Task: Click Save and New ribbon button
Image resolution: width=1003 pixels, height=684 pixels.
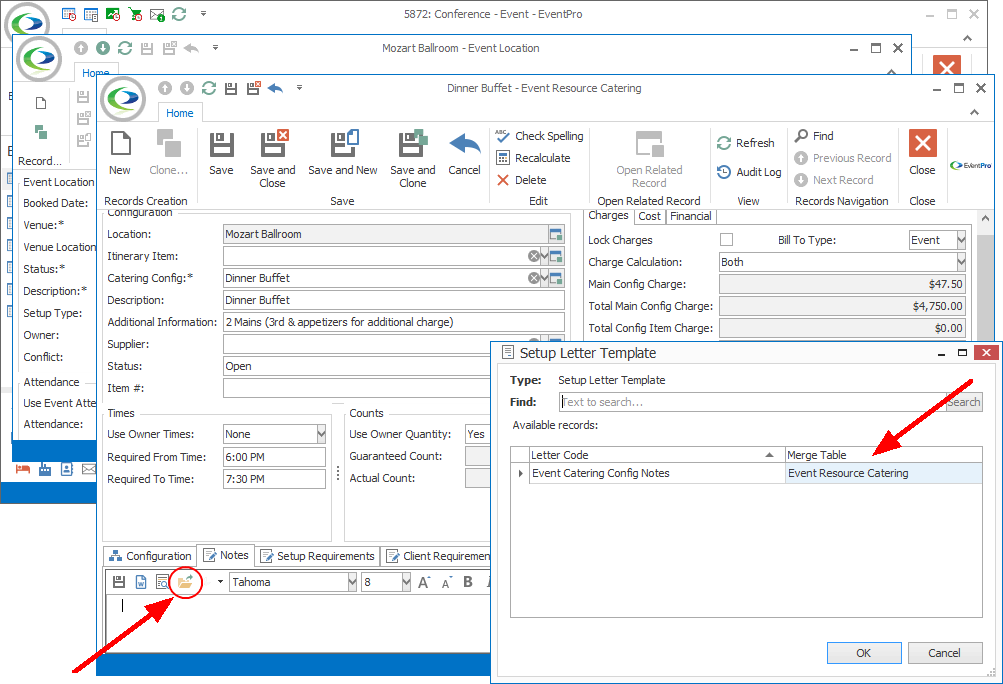Action: click(x=343, y=153)
